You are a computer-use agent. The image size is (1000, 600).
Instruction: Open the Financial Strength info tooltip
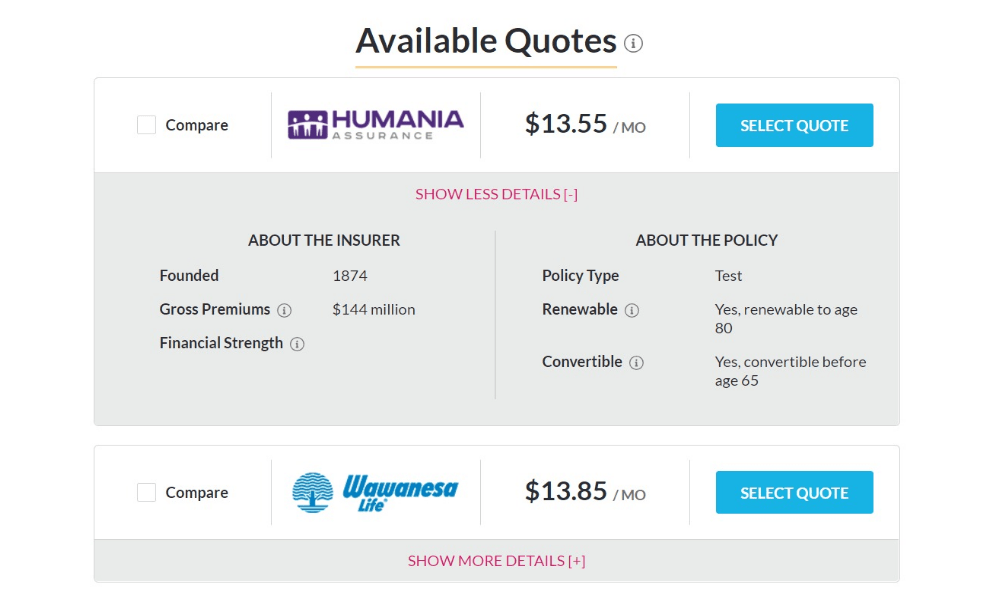click(x=298, y=343)
